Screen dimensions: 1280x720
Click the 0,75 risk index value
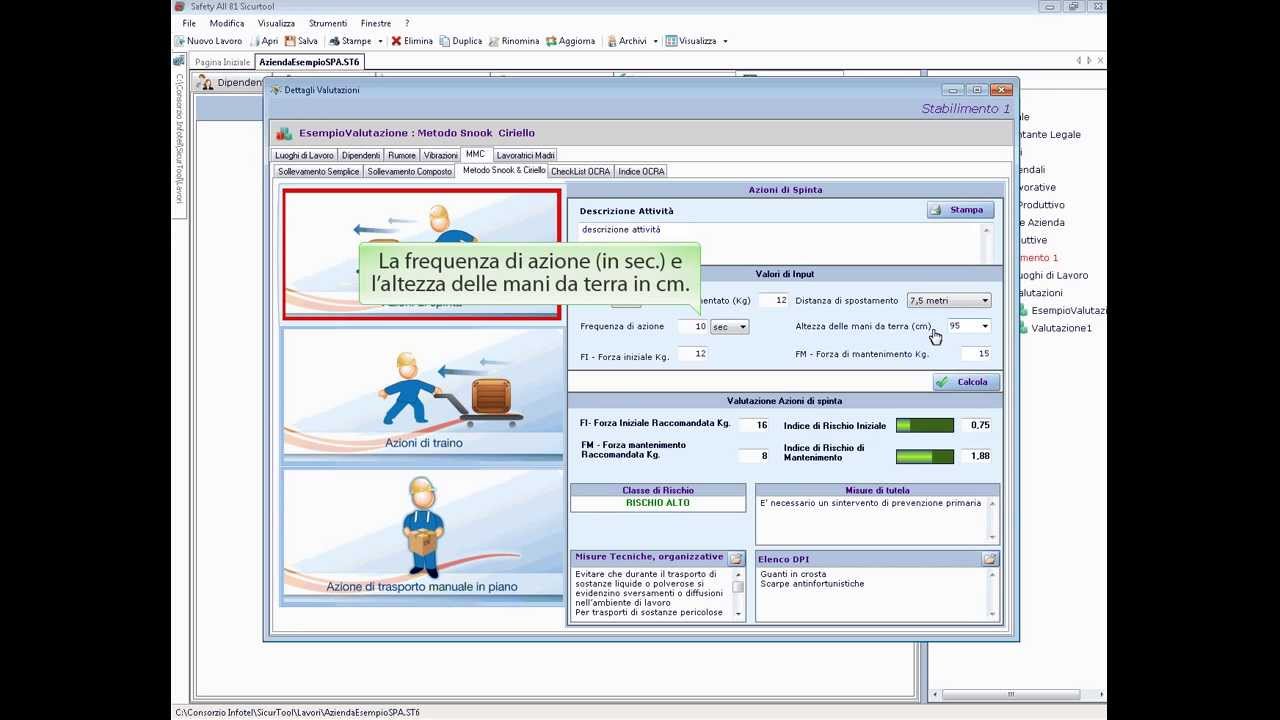[x=975, y=425]
